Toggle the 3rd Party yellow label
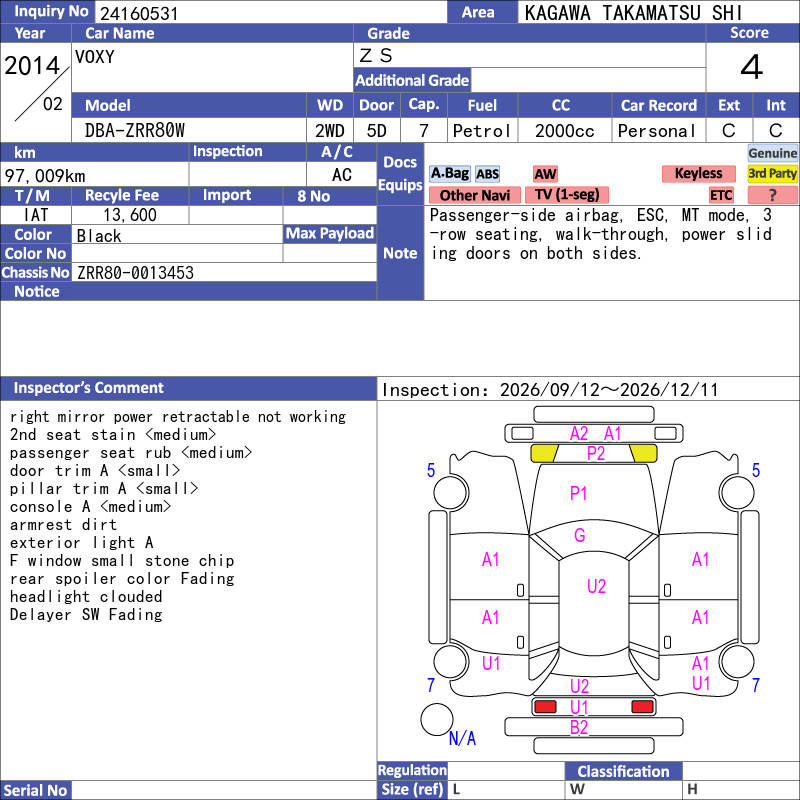800x800 pixels. (x=772, y=173)
